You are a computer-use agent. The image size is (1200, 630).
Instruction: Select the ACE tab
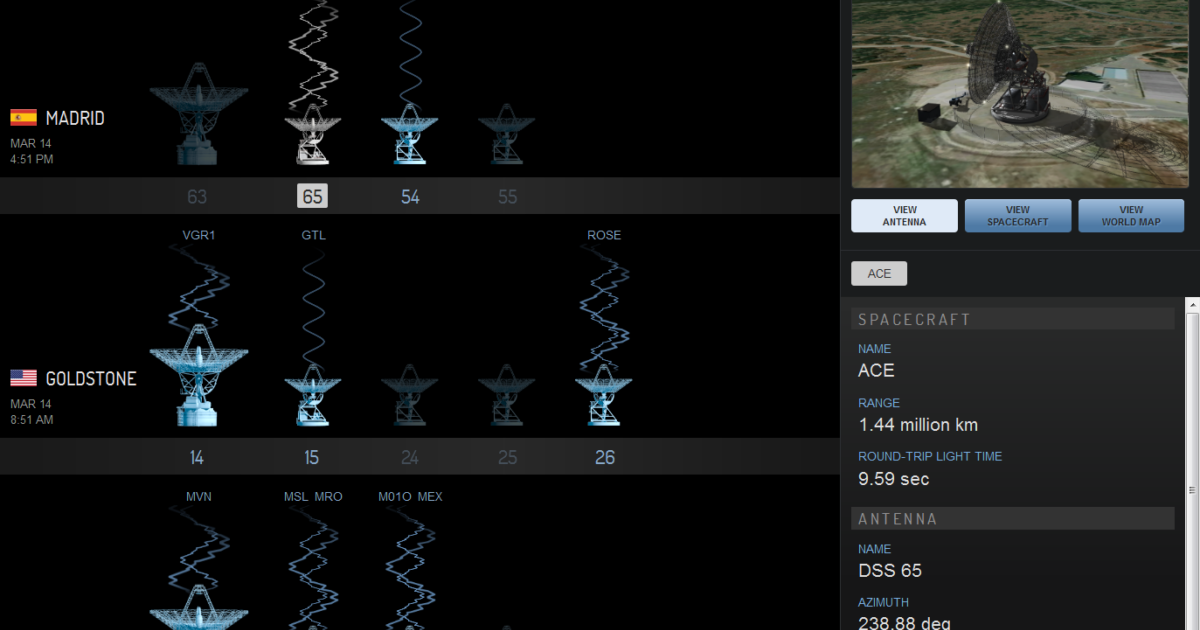pyautogui.click(x=879, y=273)
